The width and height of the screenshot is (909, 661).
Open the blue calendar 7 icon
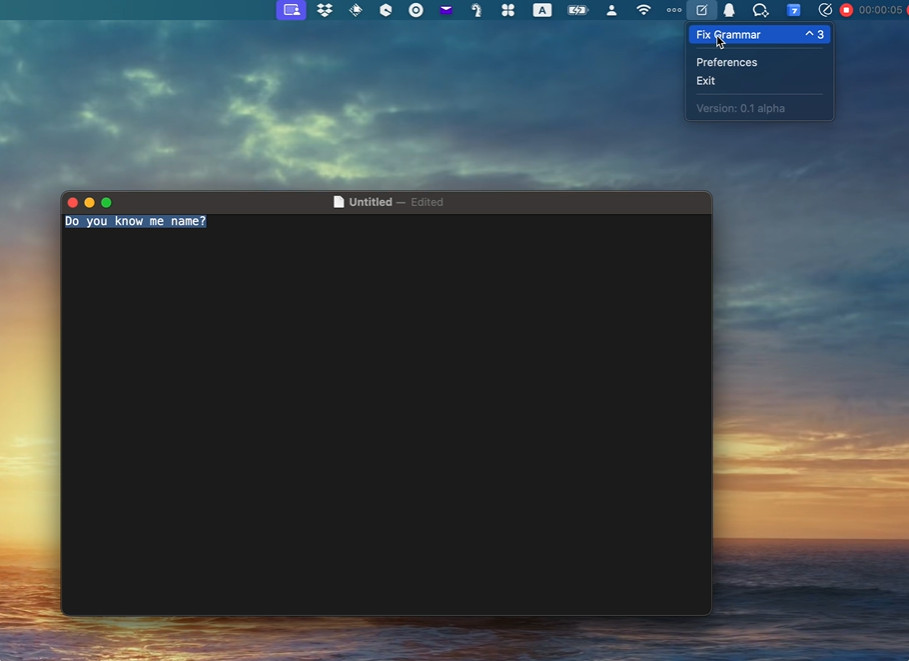[x=793, y=10]
